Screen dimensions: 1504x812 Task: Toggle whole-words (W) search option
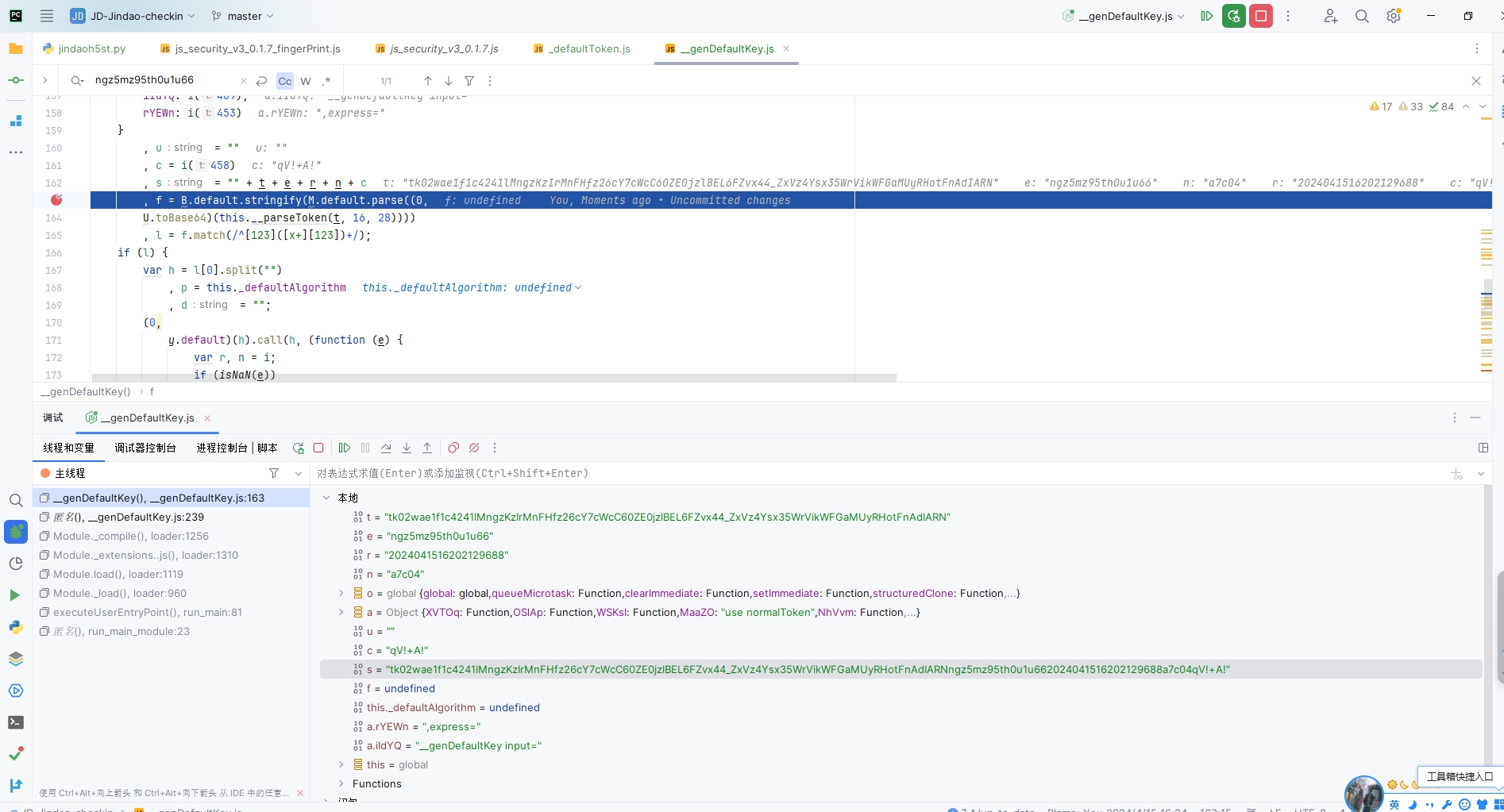(306, 81)
